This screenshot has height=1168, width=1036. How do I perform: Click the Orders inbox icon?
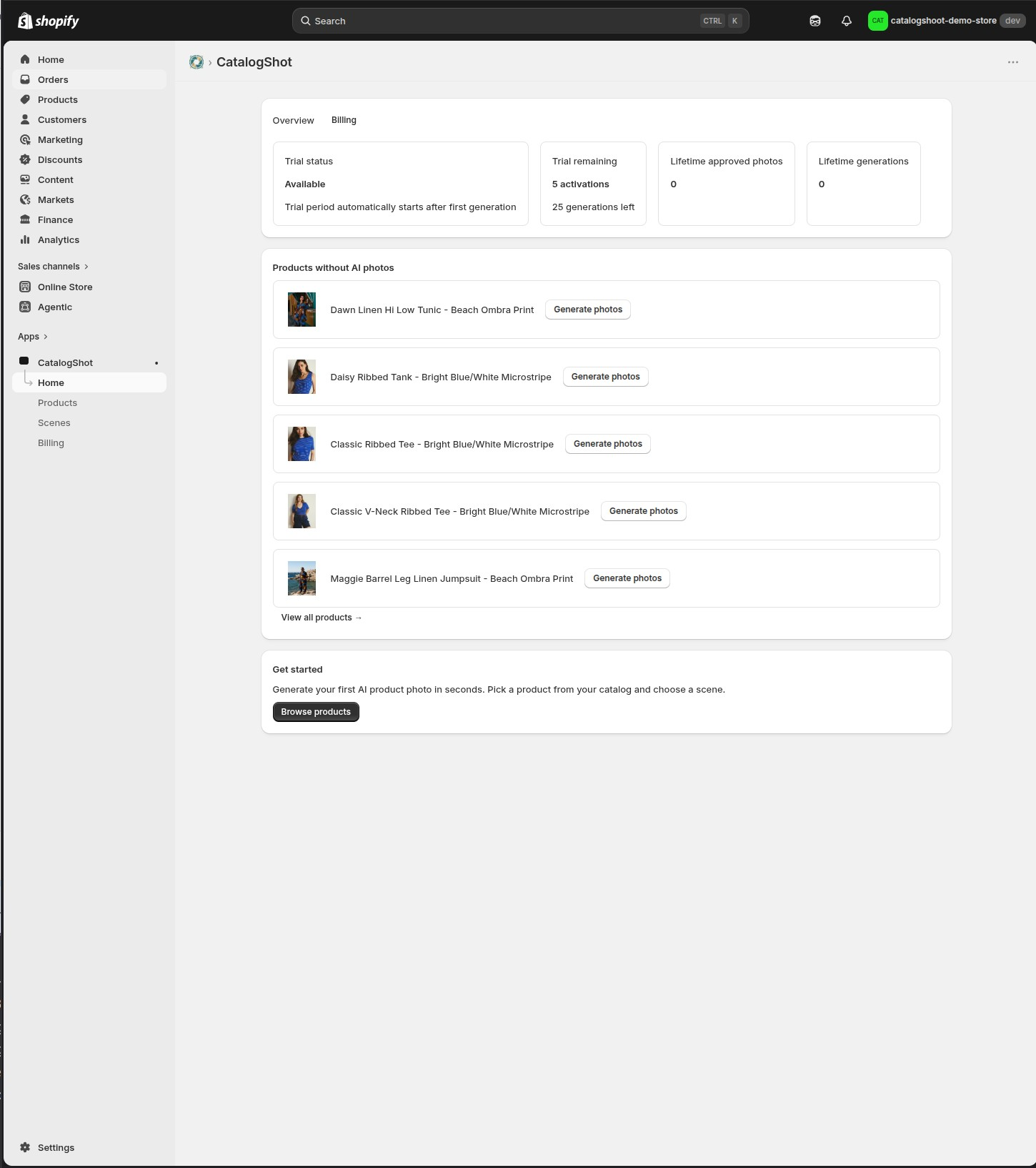(25, 79)
